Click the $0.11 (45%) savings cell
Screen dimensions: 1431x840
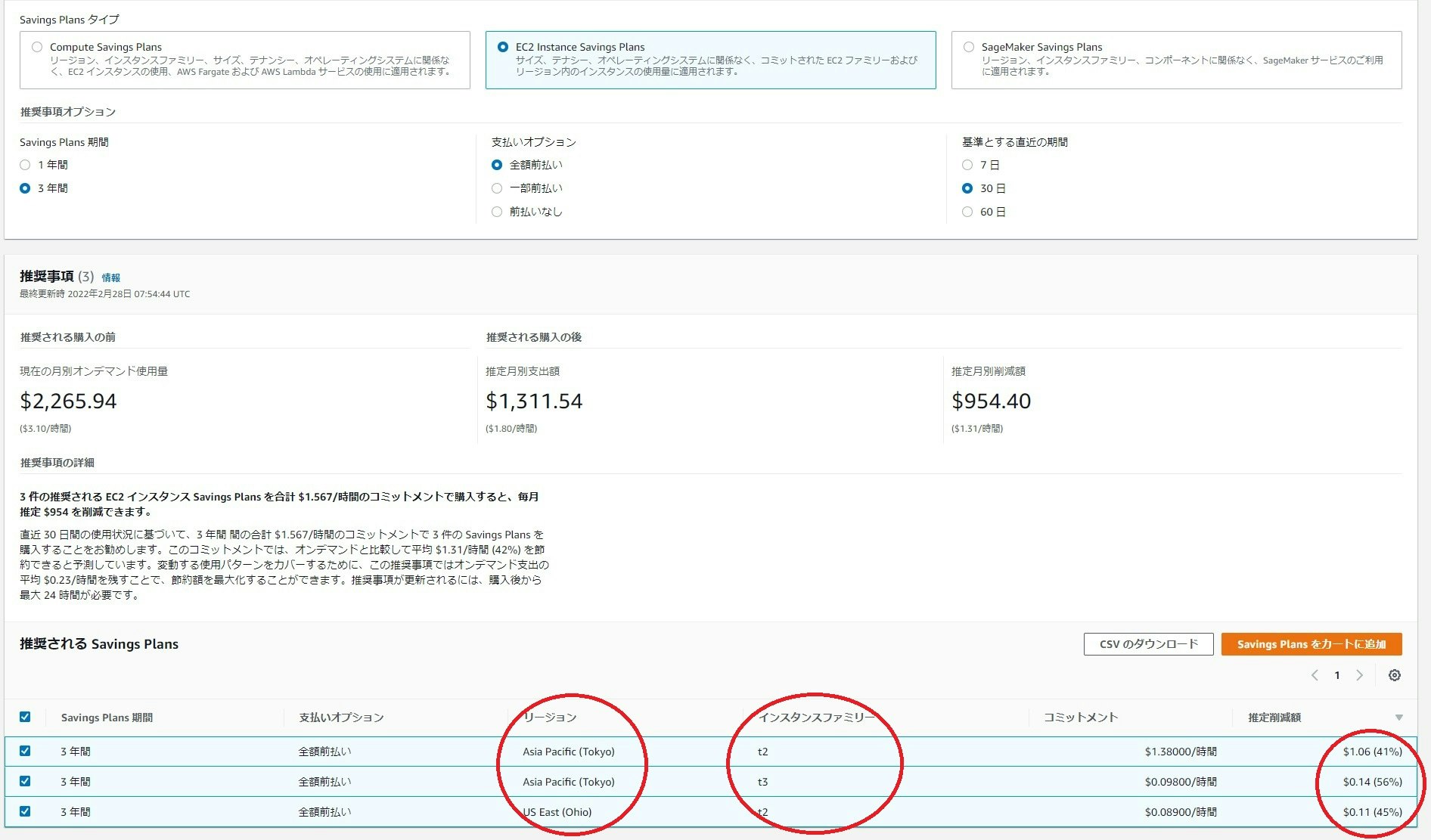click(1373, 812)
